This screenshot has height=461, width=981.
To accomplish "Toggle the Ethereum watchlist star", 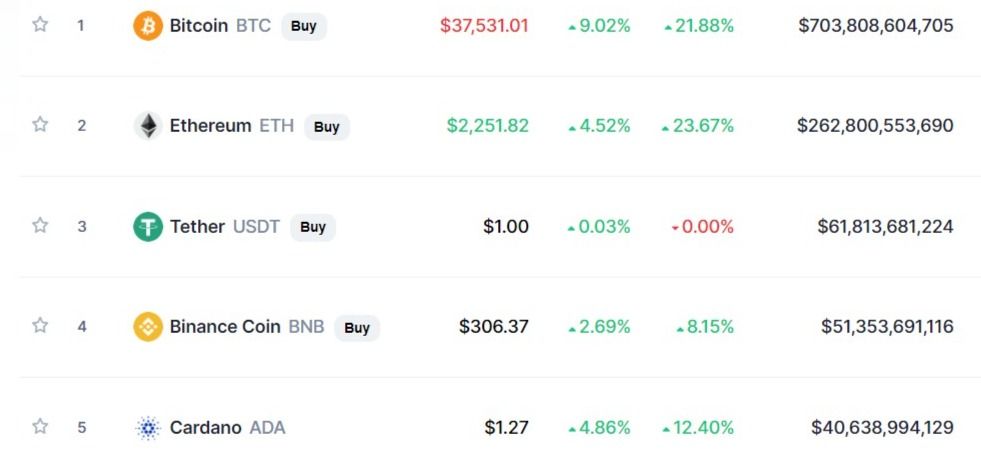I will [x=40, y=125].
